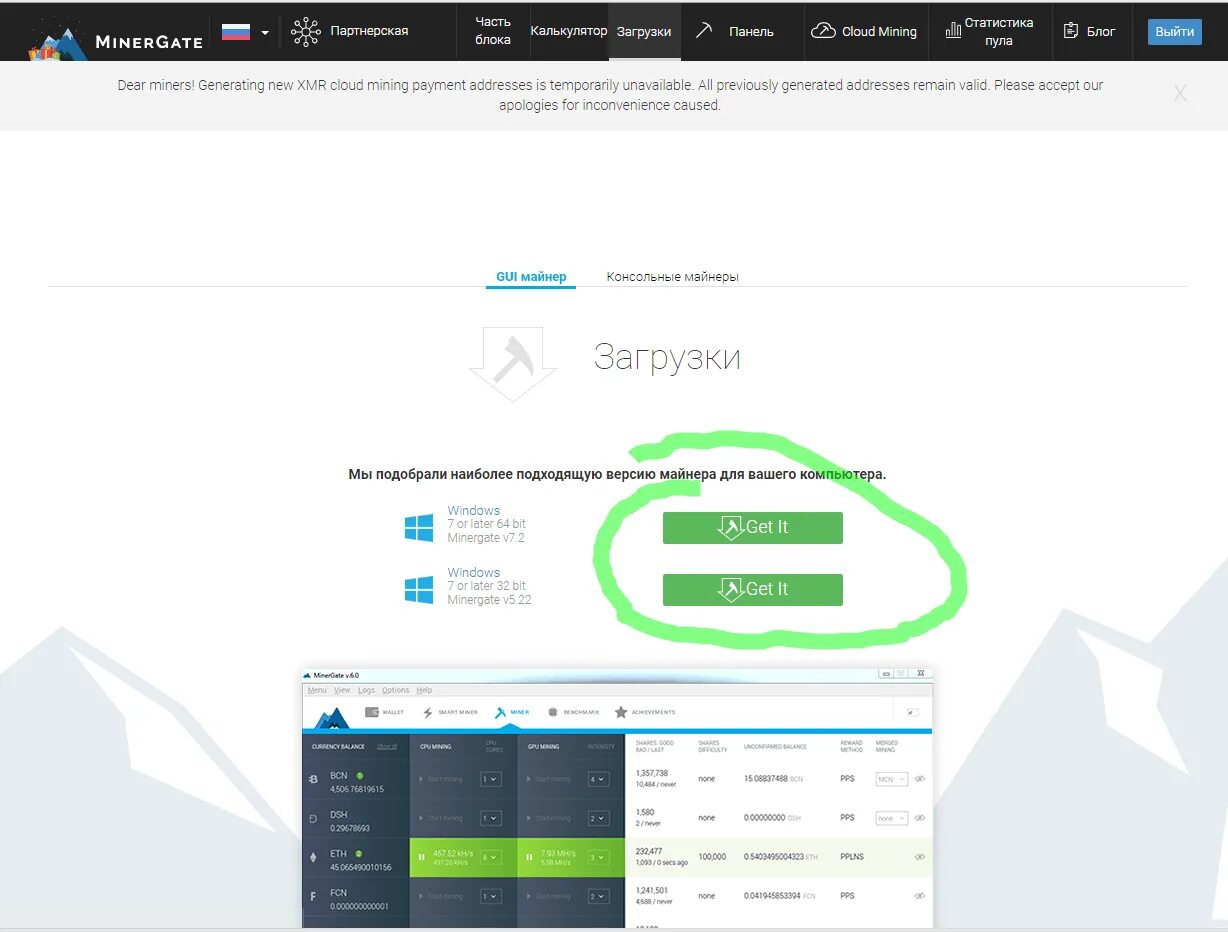Open DSH CPU cores dropdown
The image size is (1228, 932).
point(490,818)
